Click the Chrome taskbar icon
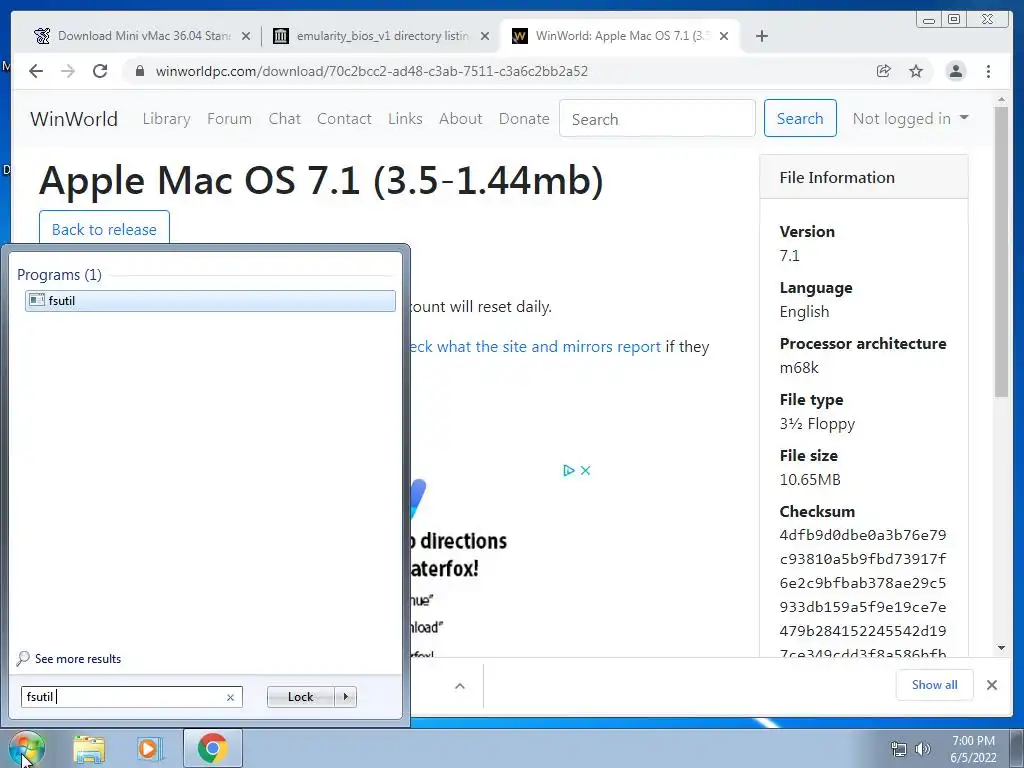 (x=213, y=748)
